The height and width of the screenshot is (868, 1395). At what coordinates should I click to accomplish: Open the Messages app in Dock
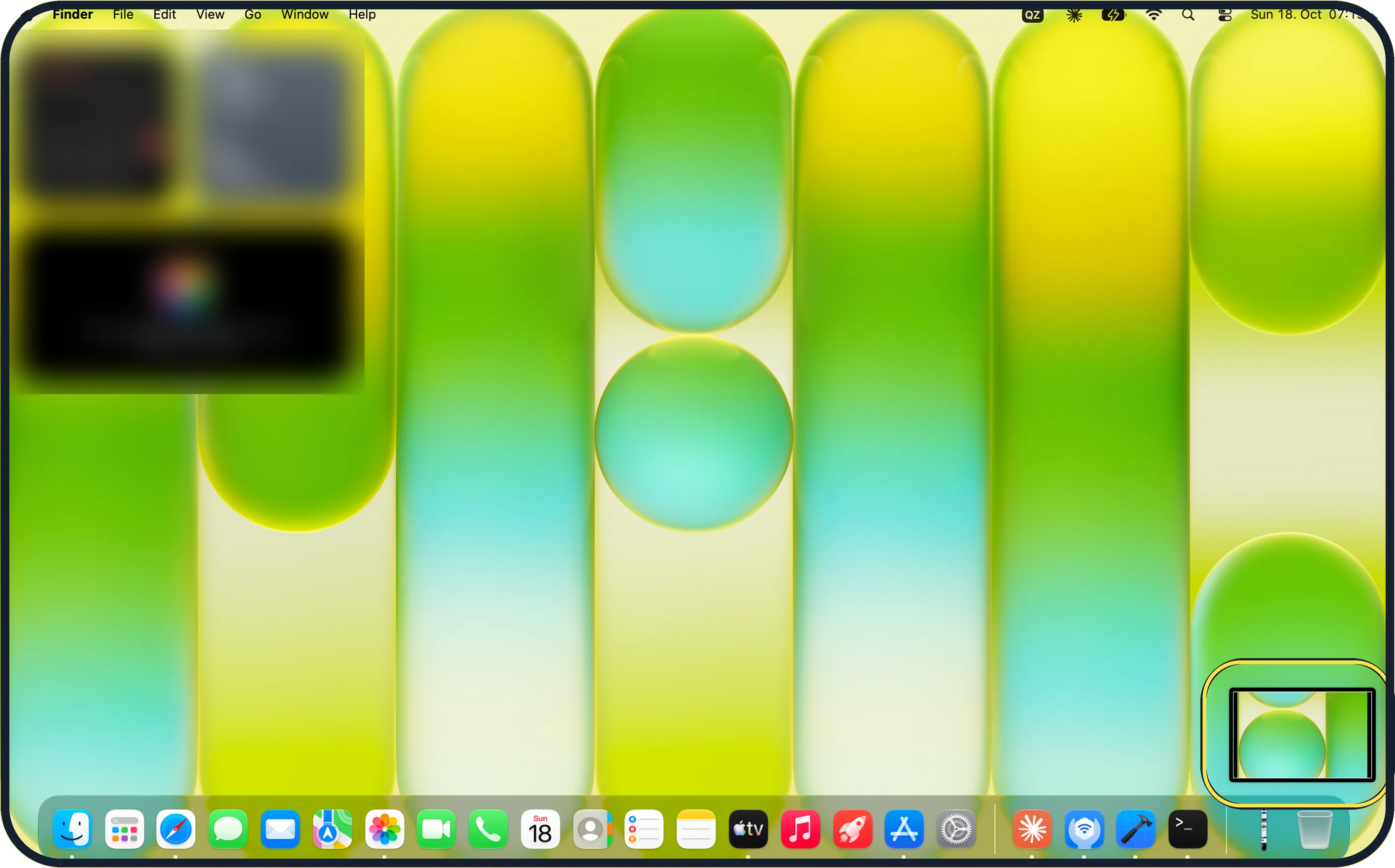pos(229,829)
